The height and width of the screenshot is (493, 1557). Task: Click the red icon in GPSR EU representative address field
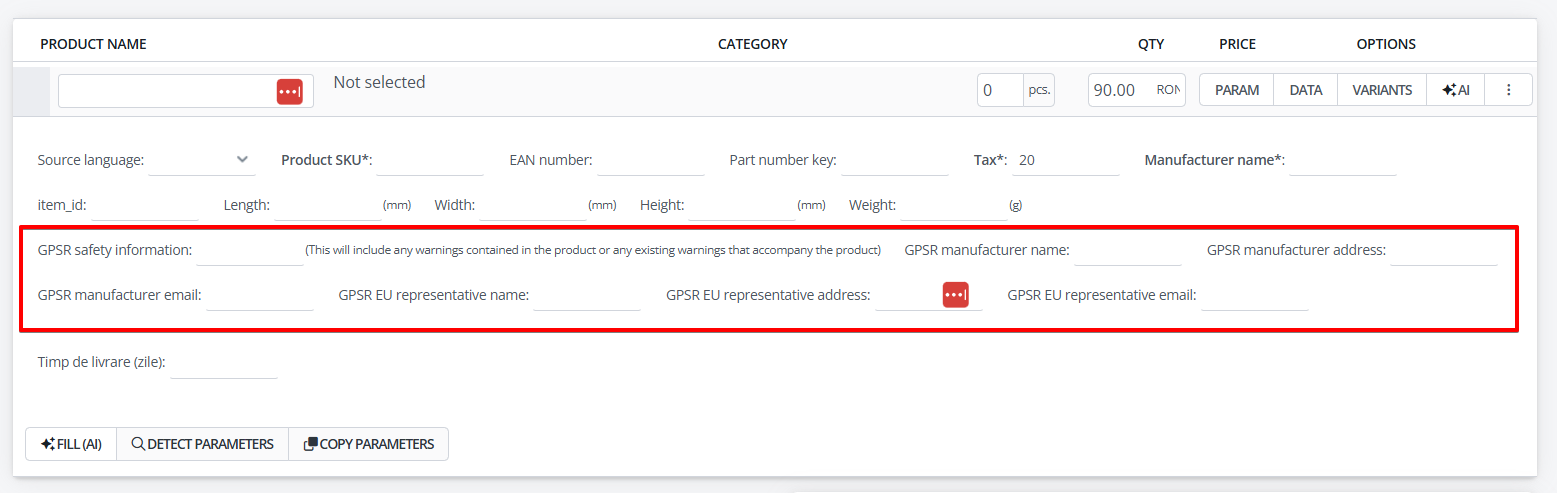coord(955,294)
